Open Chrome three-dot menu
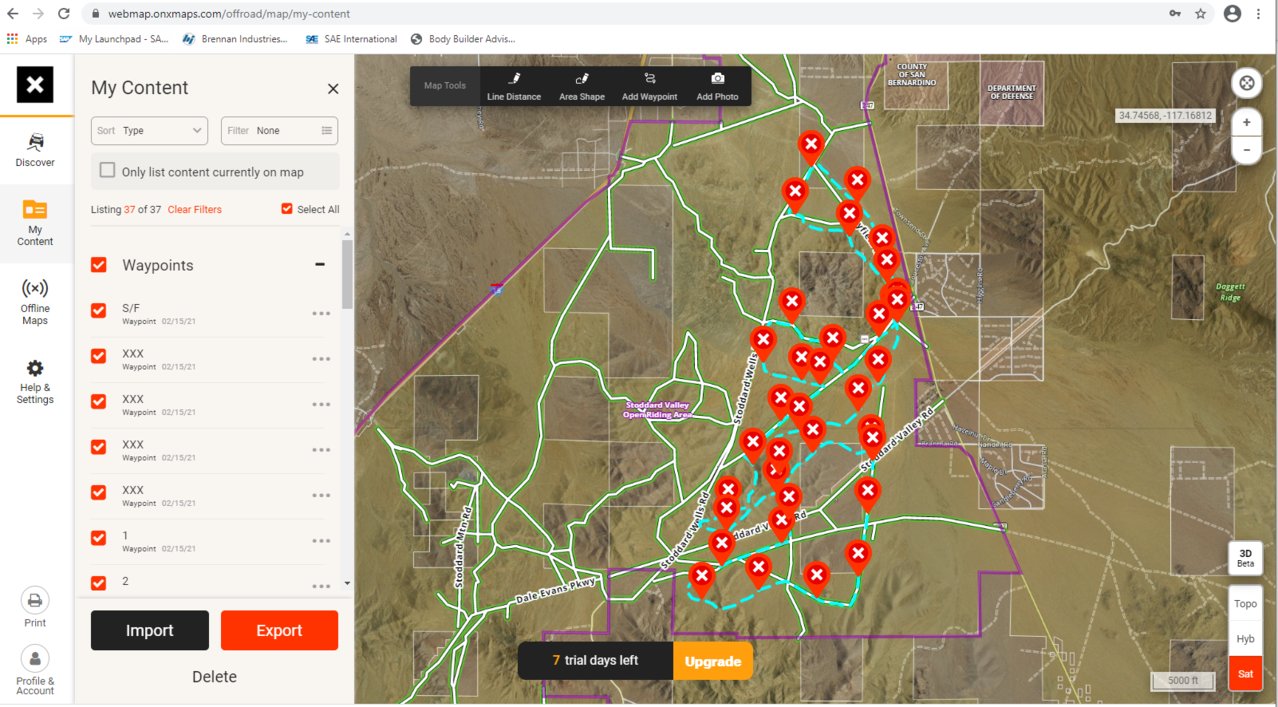1278x707 pixels. click(1259, 14)
